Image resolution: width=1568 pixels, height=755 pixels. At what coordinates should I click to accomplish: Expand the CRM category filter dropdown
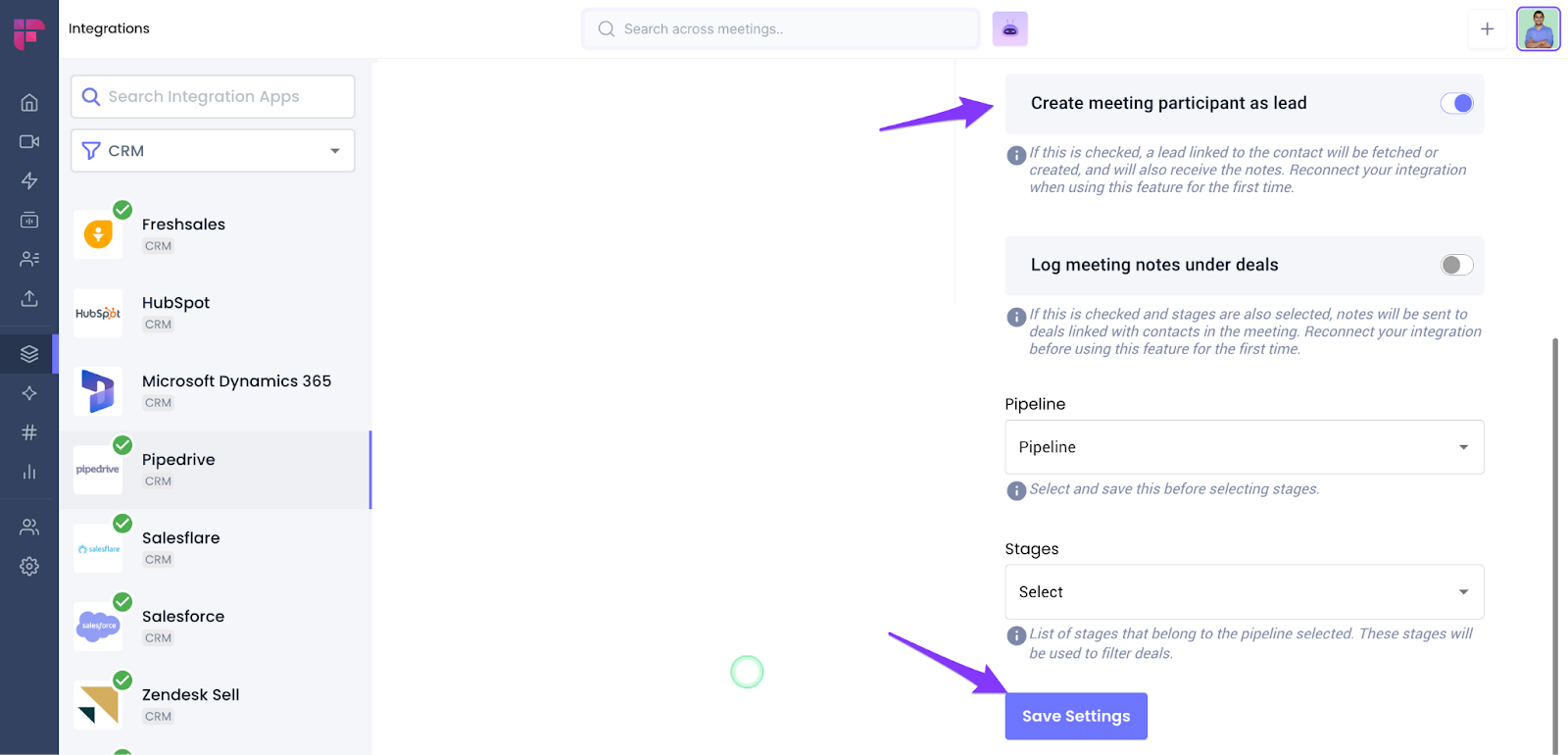click(x=213, y=151)
